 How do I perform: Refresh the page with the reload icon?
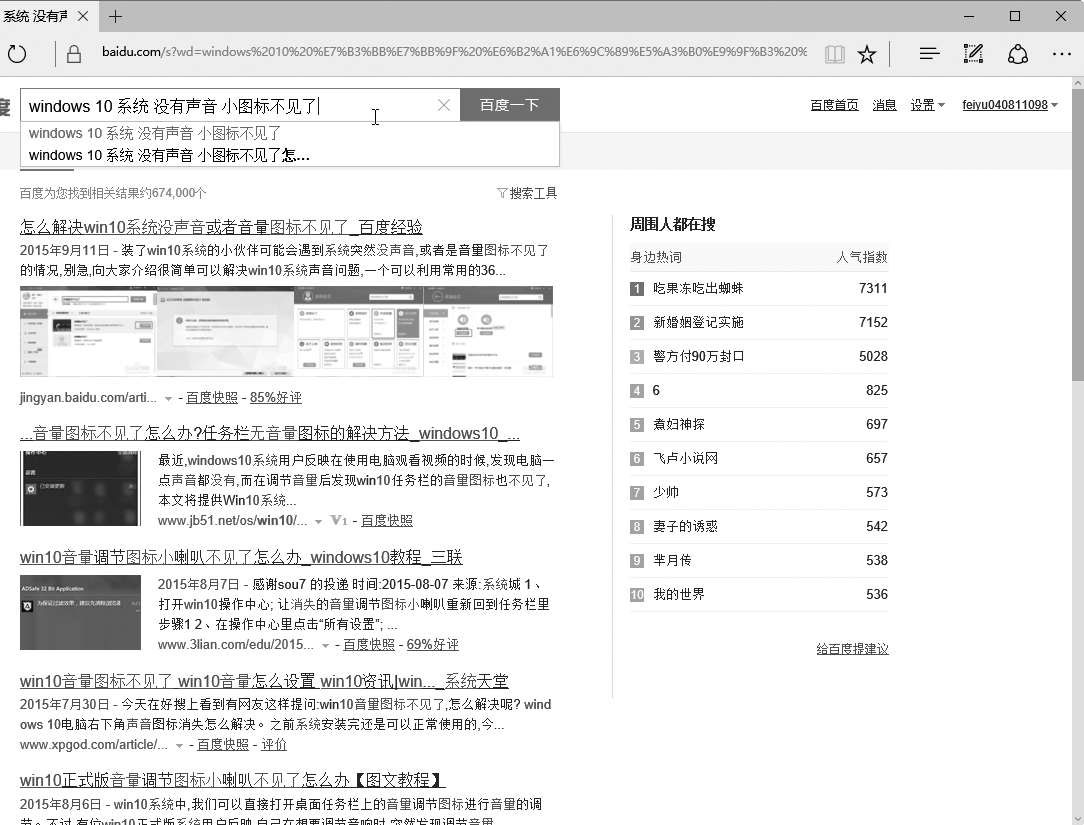[x=17, y=54]
